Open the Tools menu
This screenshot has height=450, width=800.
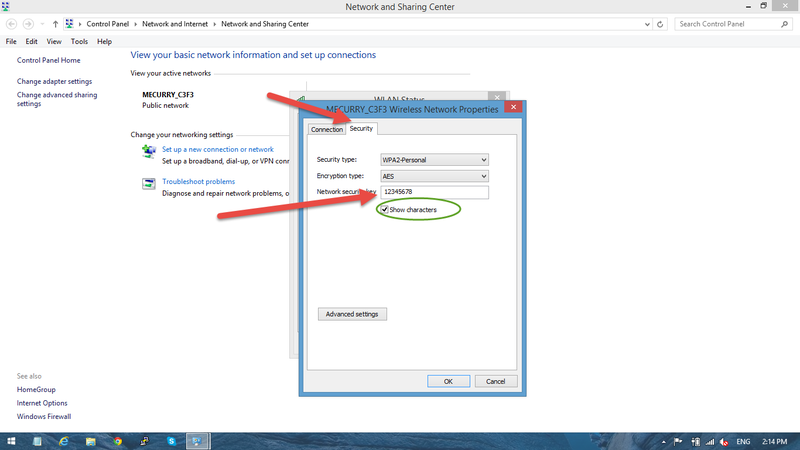(x=79, y=42)
